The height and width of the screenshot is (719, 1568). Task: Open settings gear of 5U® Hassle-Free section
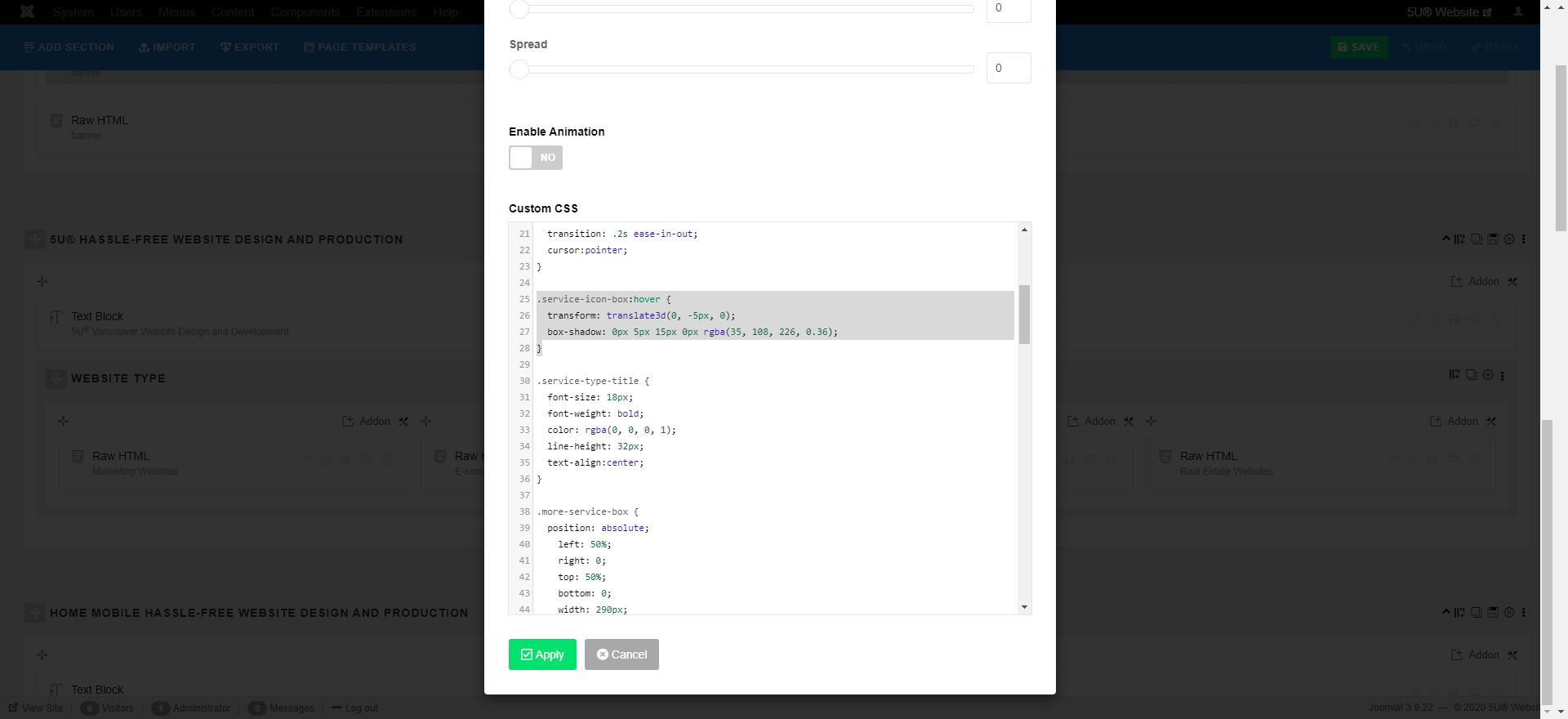[1509, 239]
